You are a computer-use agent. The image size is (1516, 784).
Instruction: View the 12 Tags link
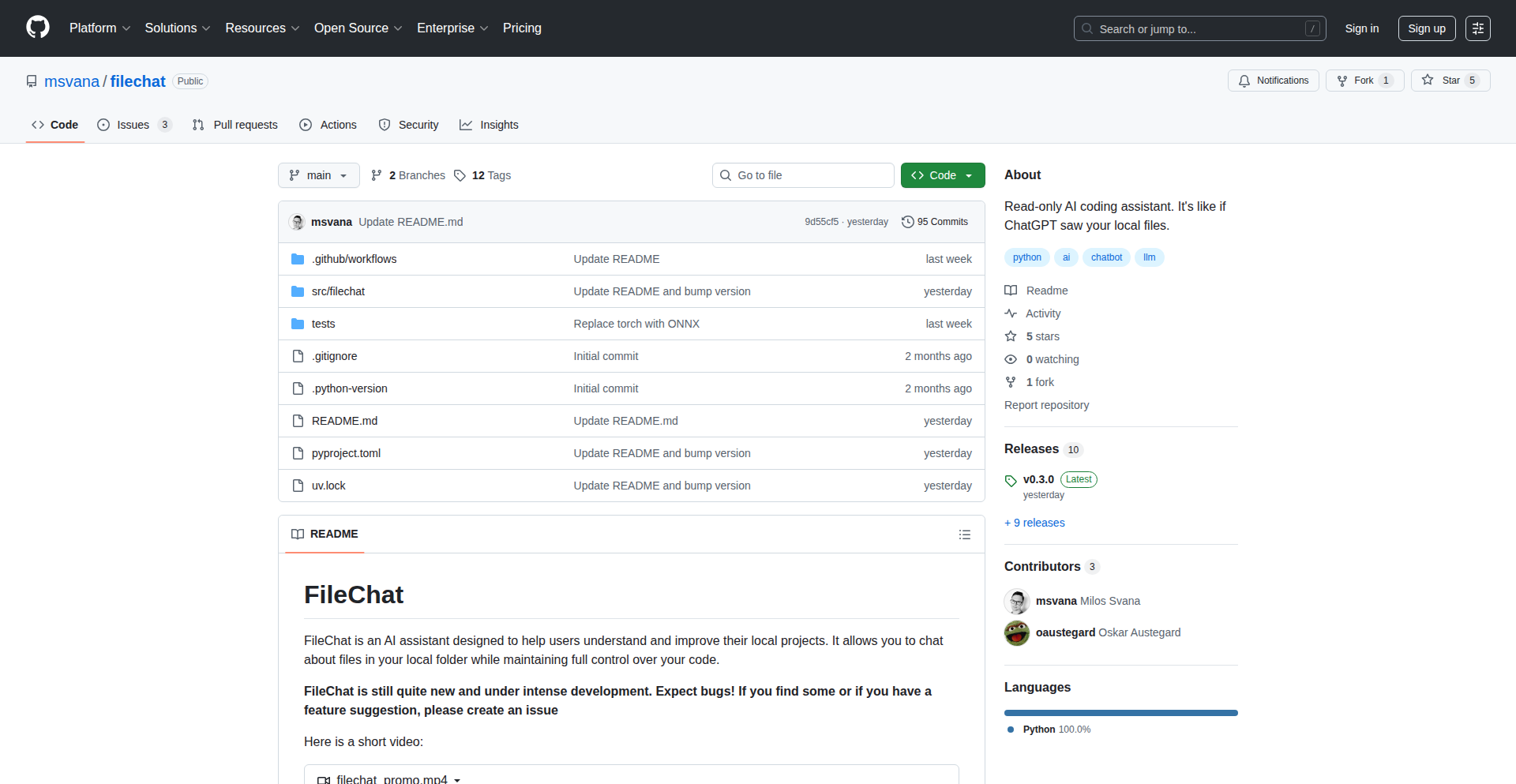tap(482, 175)
